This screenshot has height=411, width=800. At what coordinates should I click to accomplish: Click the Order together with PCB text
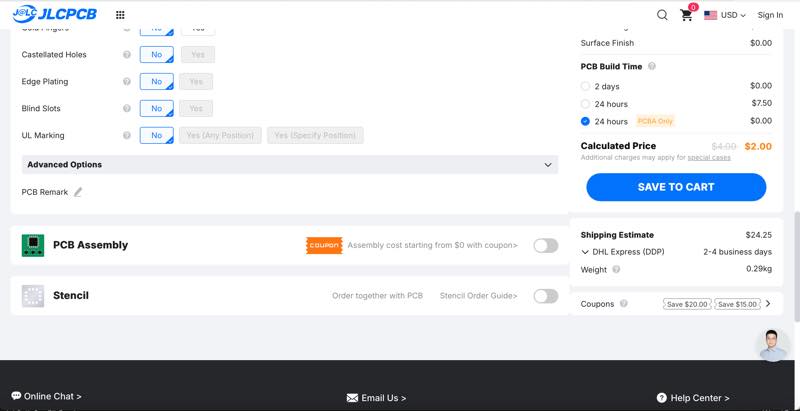pos(378,296)
